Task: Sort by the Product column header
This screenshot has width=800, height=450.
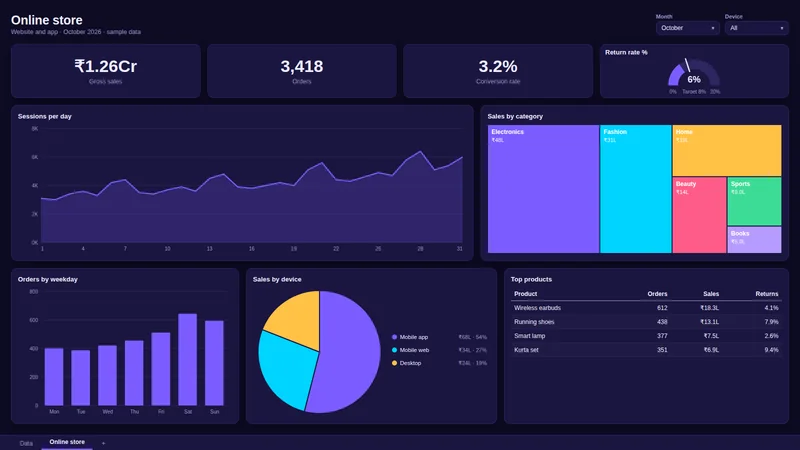Action: click(x=526, y=294)
